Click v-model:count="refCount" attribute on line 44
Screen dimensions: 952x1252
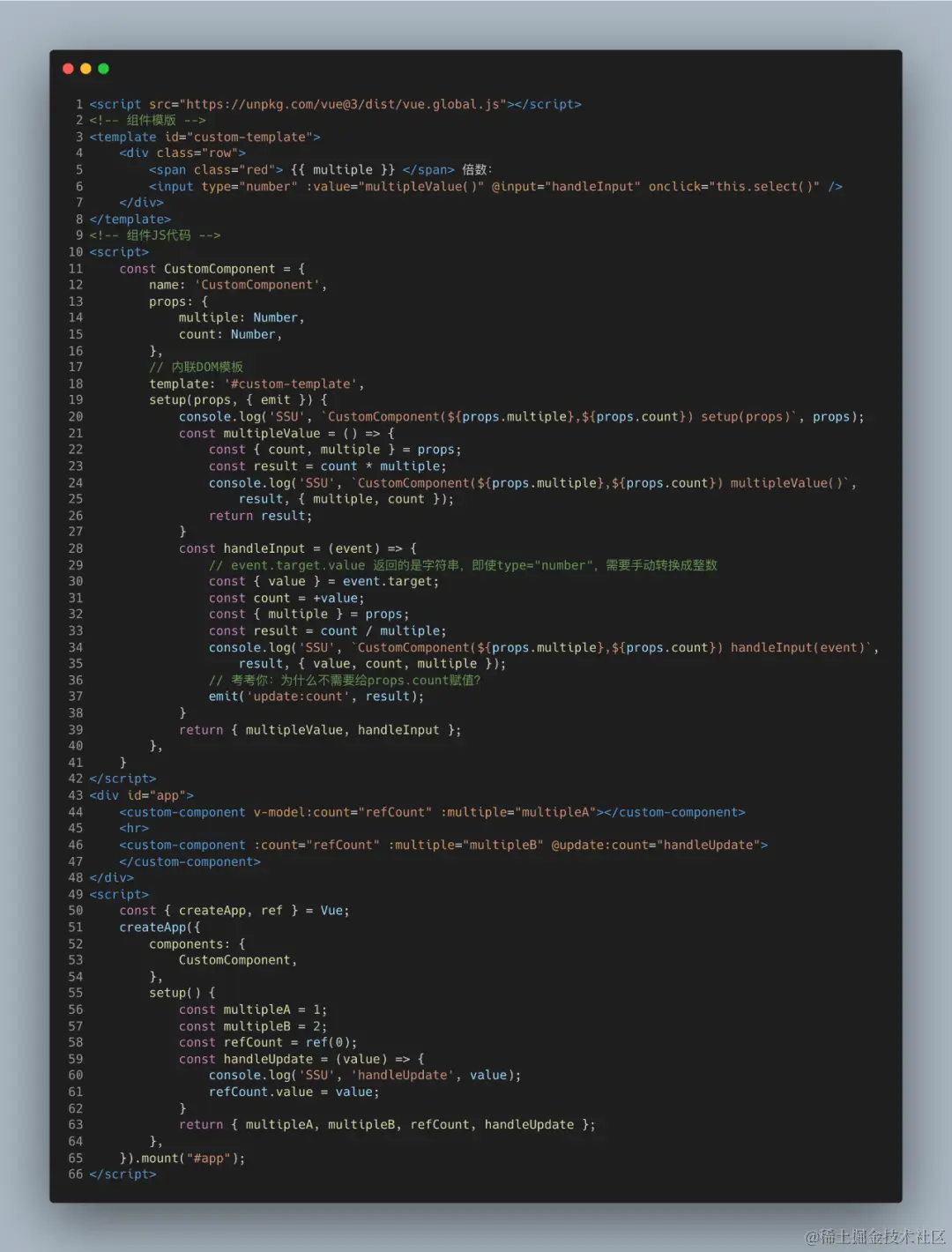[x=343, y=813]
